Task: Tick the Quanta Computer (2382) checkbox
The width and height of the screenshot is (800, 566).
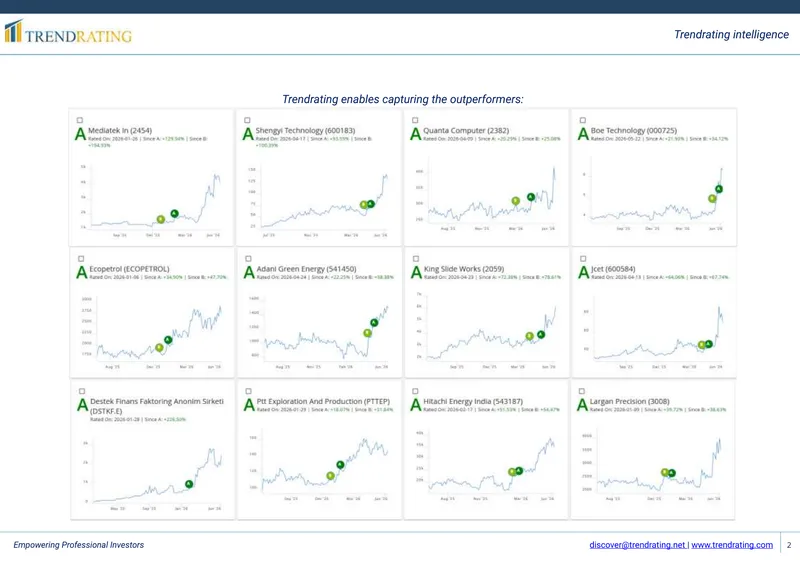Action: tap(415, 120)
